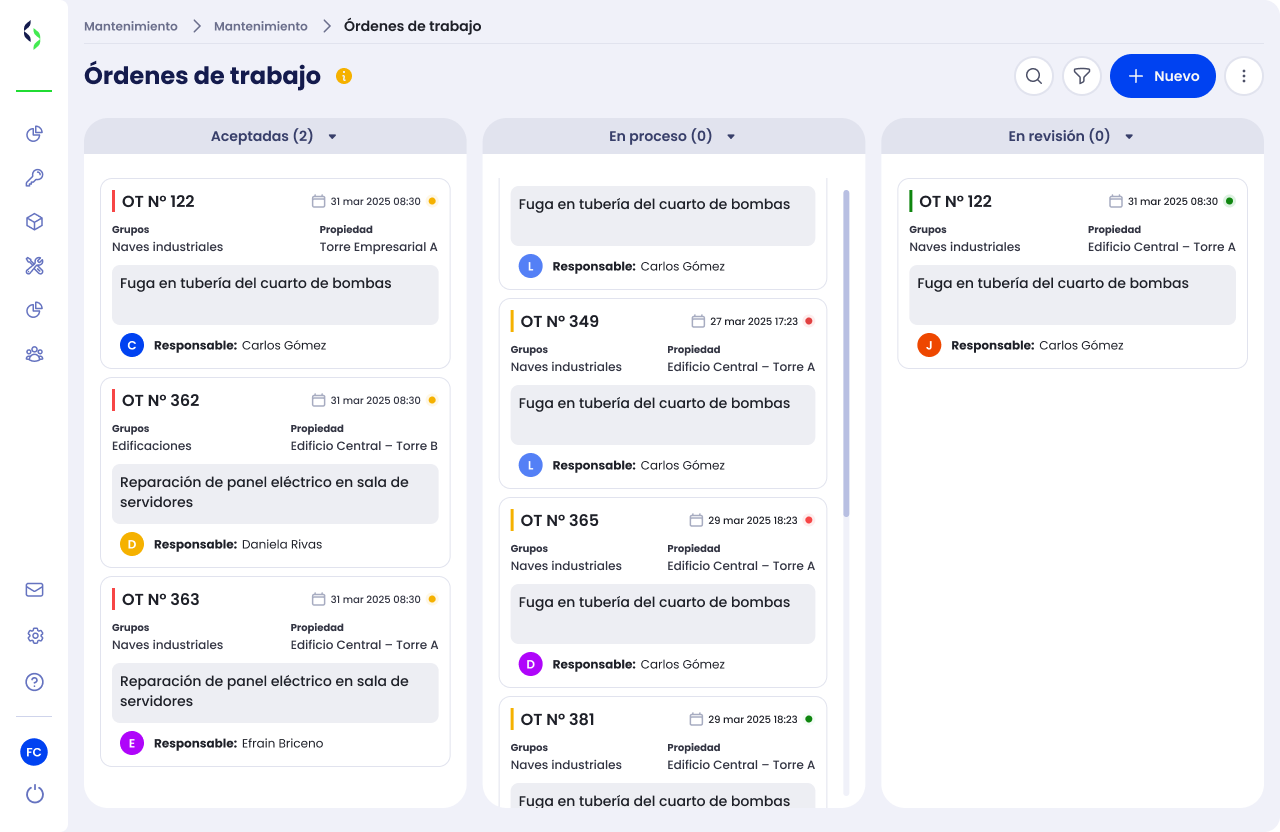The image size is (1280, 832).
Task: Click description on OT Nº 362 card
Action: (x=275, y=494)
